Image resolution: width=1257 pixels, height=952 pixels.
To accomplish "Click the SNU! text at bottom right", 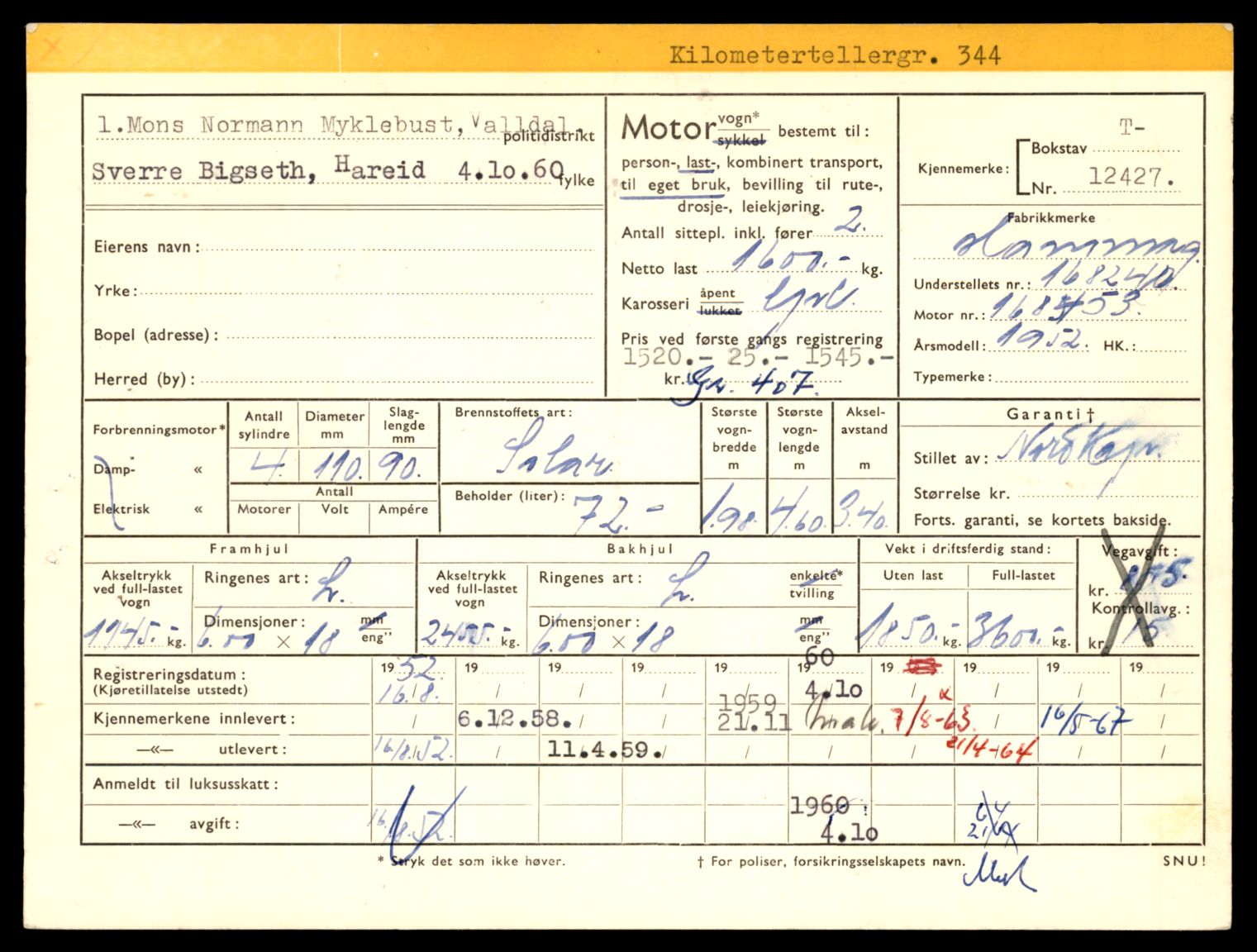I will point(1183,860).
